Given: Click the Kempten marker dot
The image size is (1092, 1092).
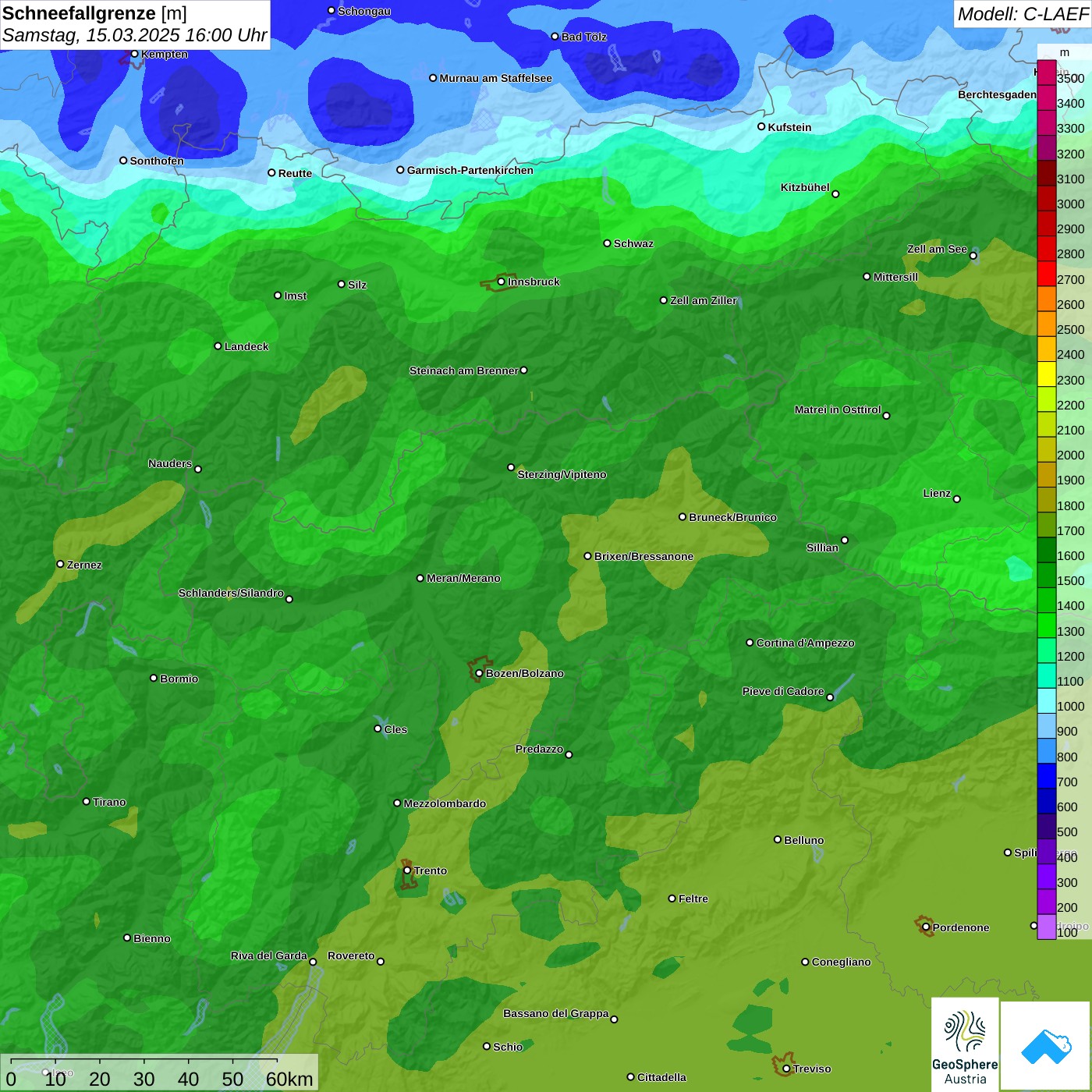Looking at the screenshot, I should (134, 54).
